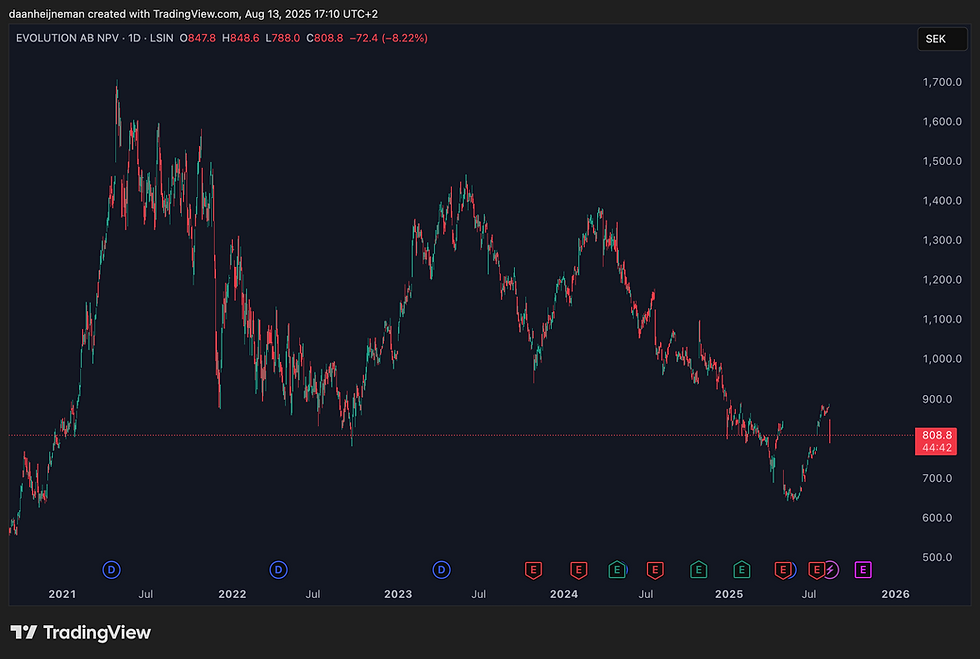The width and height of the screenshot is (980, 659).
Task: Click the 2025 time axis label
Action: pyautogui.click(x=729, y=594)
